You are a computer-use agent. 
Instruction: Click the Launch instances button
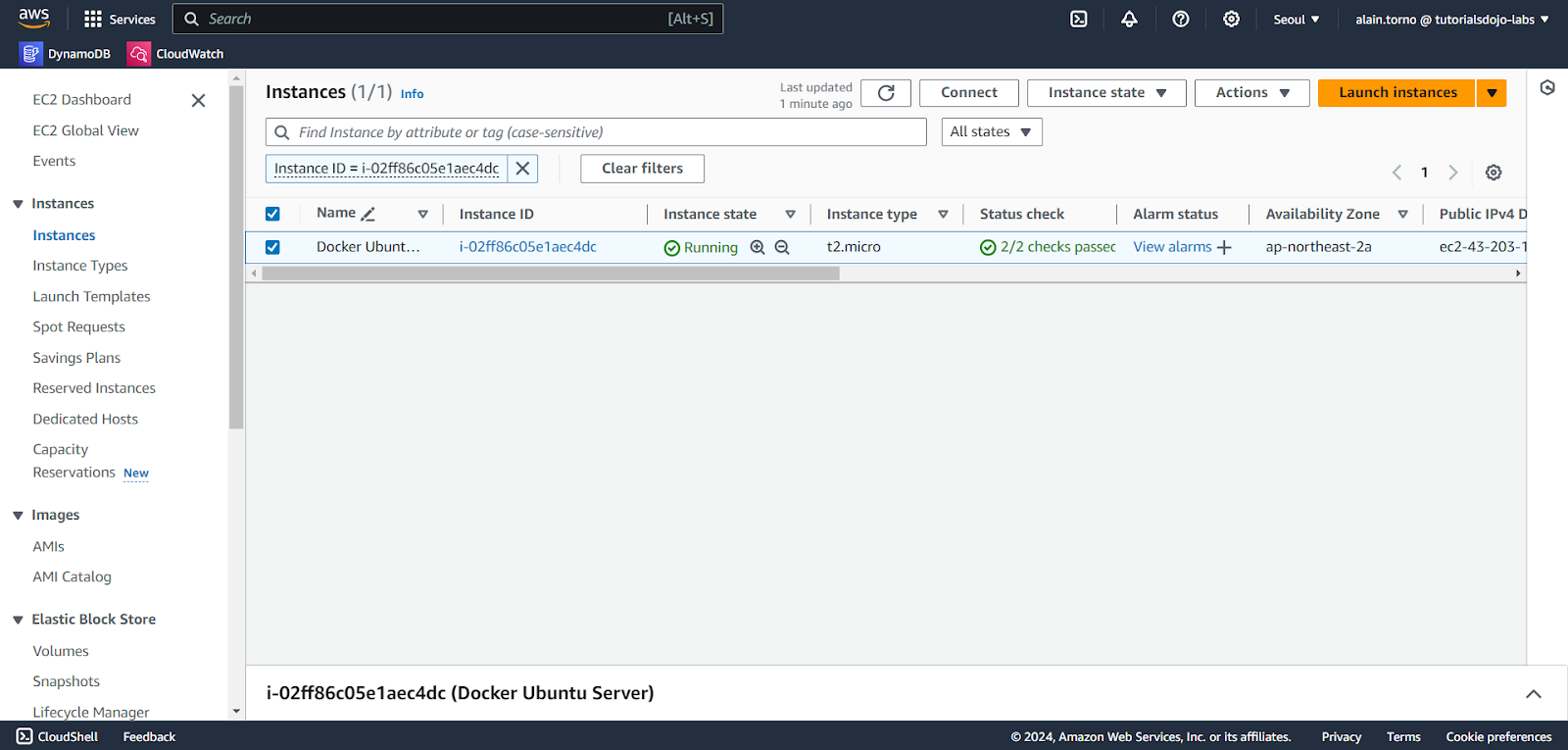coord(1397,93)
